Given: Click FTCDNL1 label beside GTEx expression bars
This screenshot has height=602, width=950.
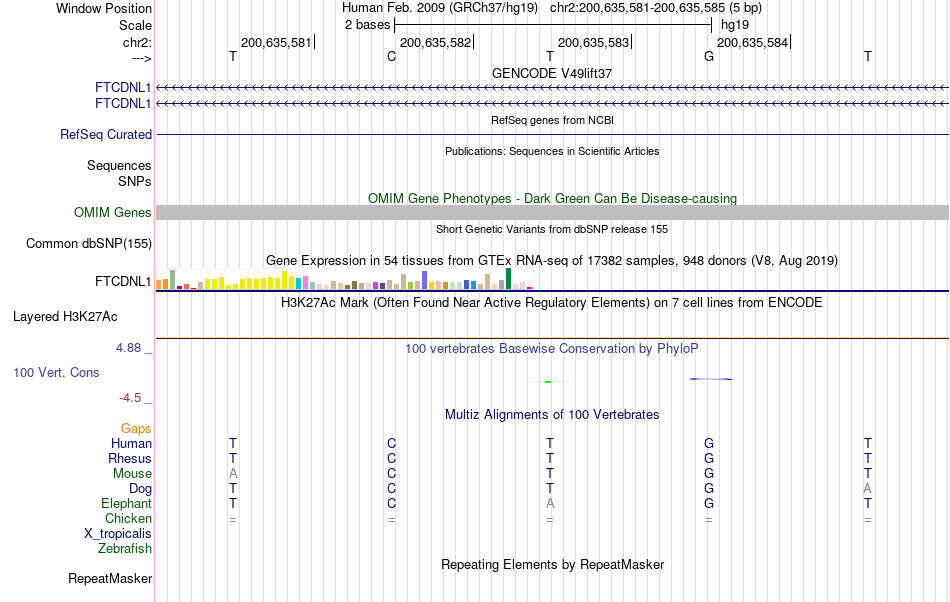Looking at the screenshot, I should (x=123, y=282).
